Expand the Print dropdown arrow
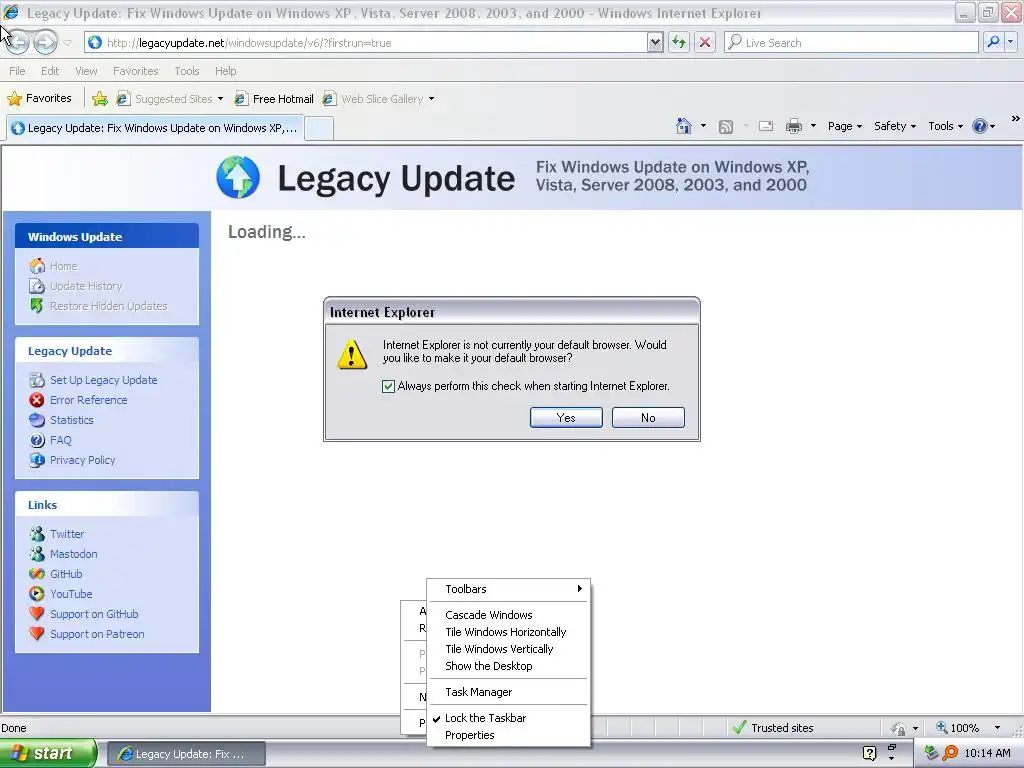The image size is (1024, 768). (x=813, y=126)
